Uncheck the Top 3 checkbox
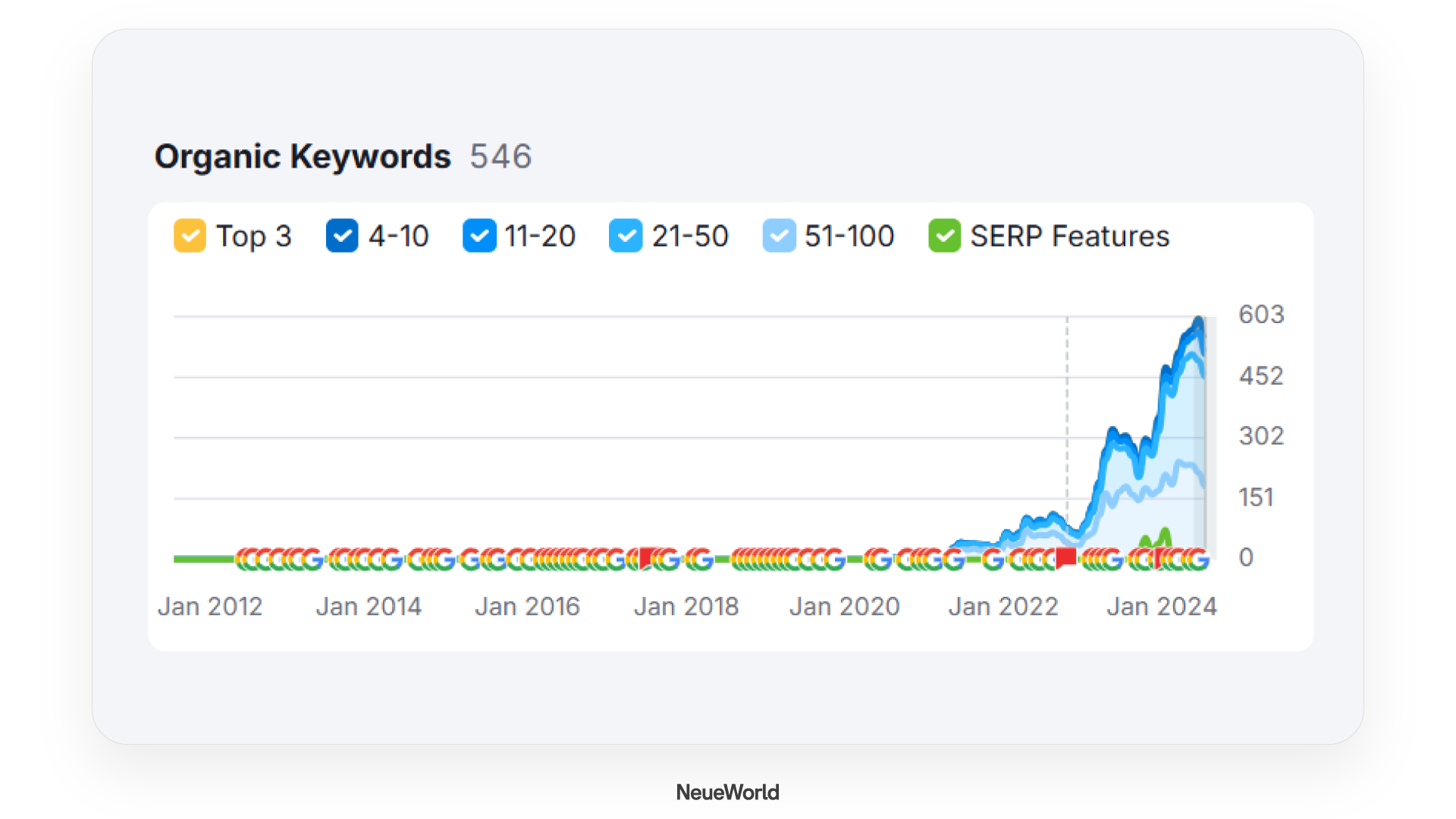This screenshot has height=819, width=1456. tap(190, 236)
